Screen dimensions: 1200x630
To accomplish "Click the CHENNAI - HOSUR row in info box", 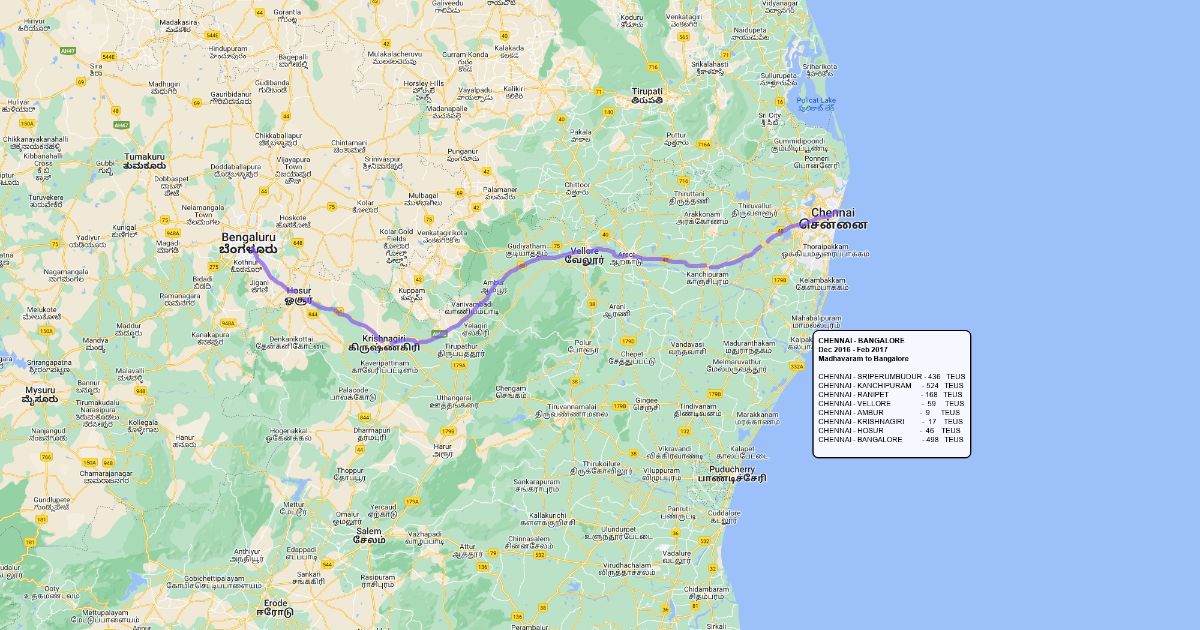I will 890,430.
